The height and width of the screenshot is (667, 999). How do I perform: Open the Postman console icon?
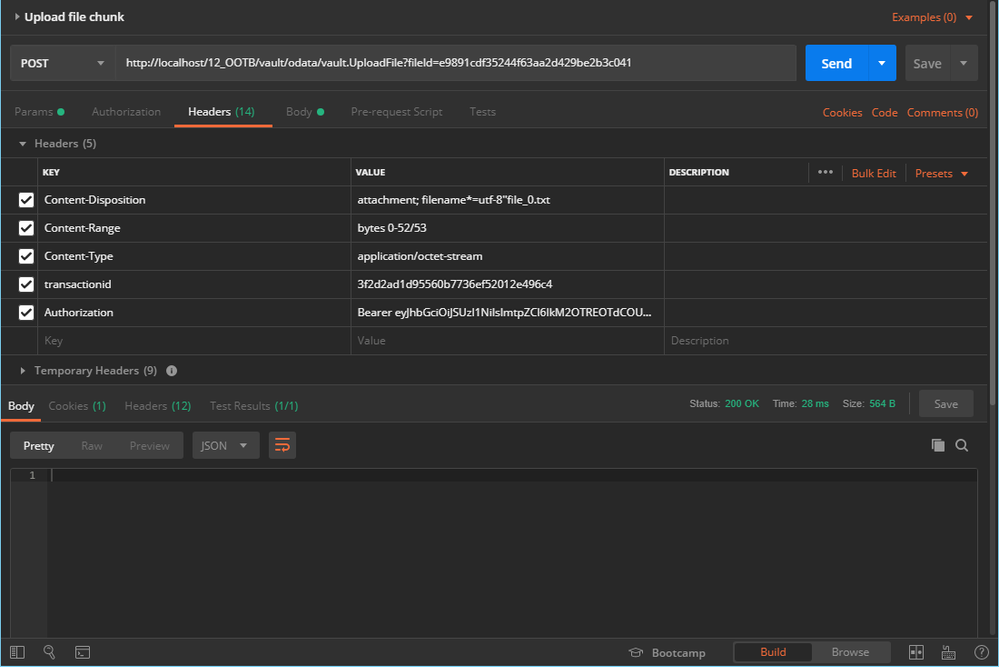pyautogui.click(x=83, y=652)
